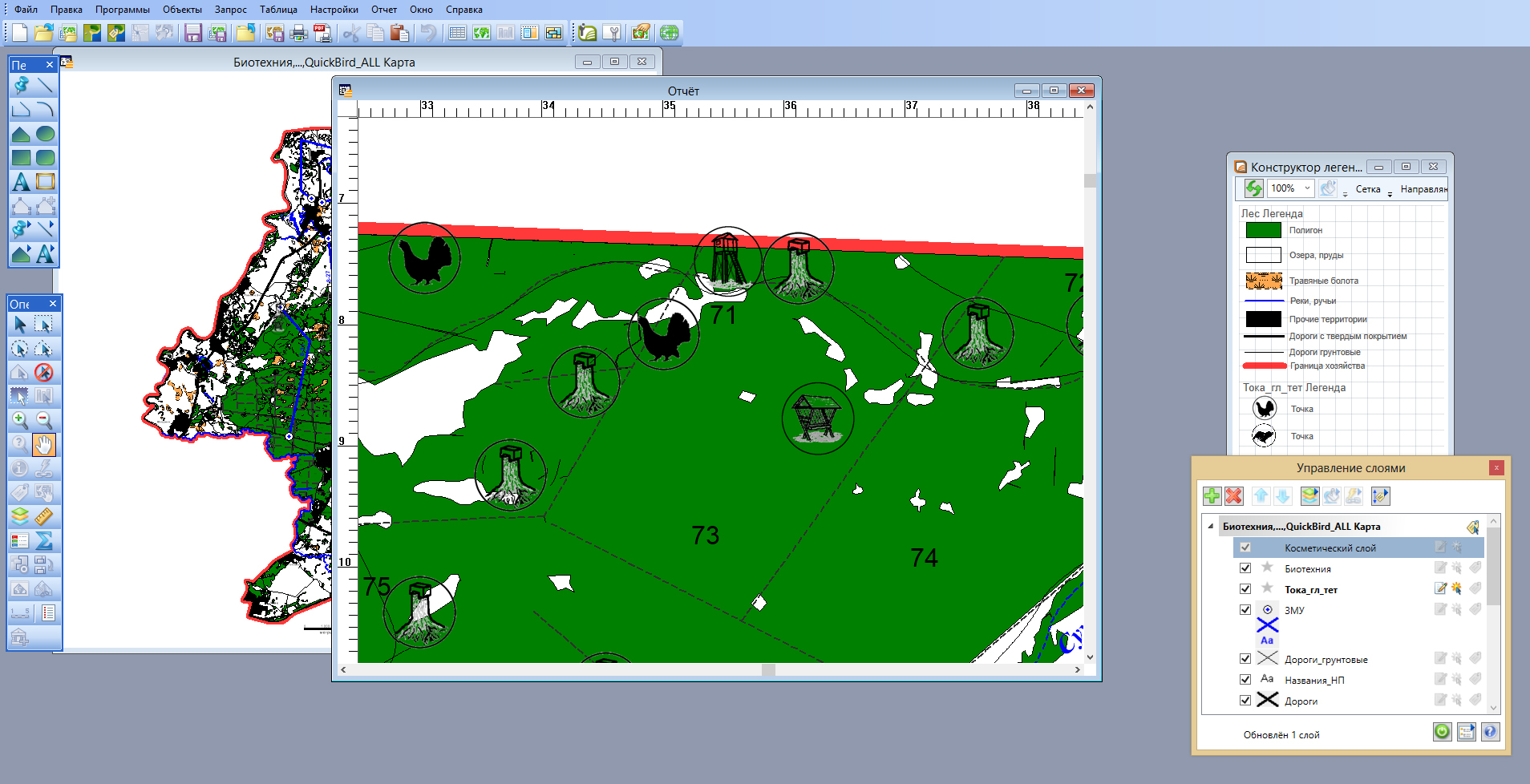Remove layer with the red X icon

tap(1234, 496)
